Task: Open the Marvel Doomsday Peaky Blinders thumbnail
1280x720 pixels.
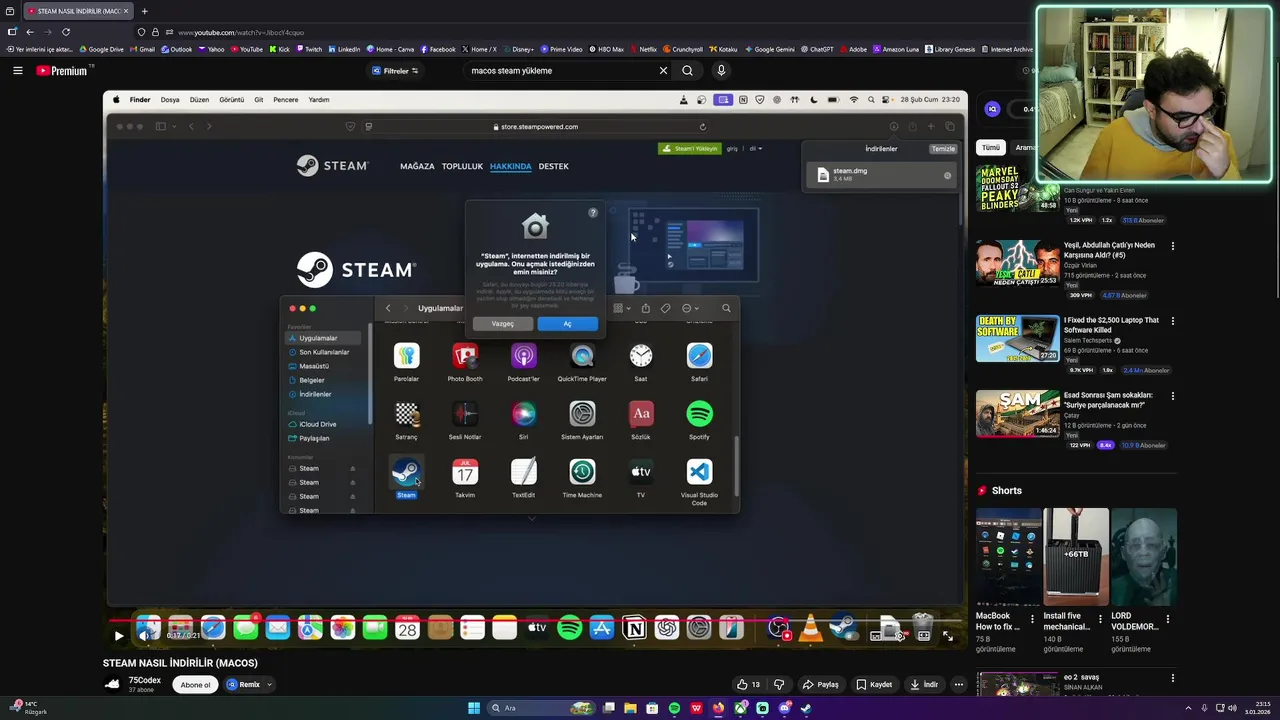Action: click(1017, 188)
